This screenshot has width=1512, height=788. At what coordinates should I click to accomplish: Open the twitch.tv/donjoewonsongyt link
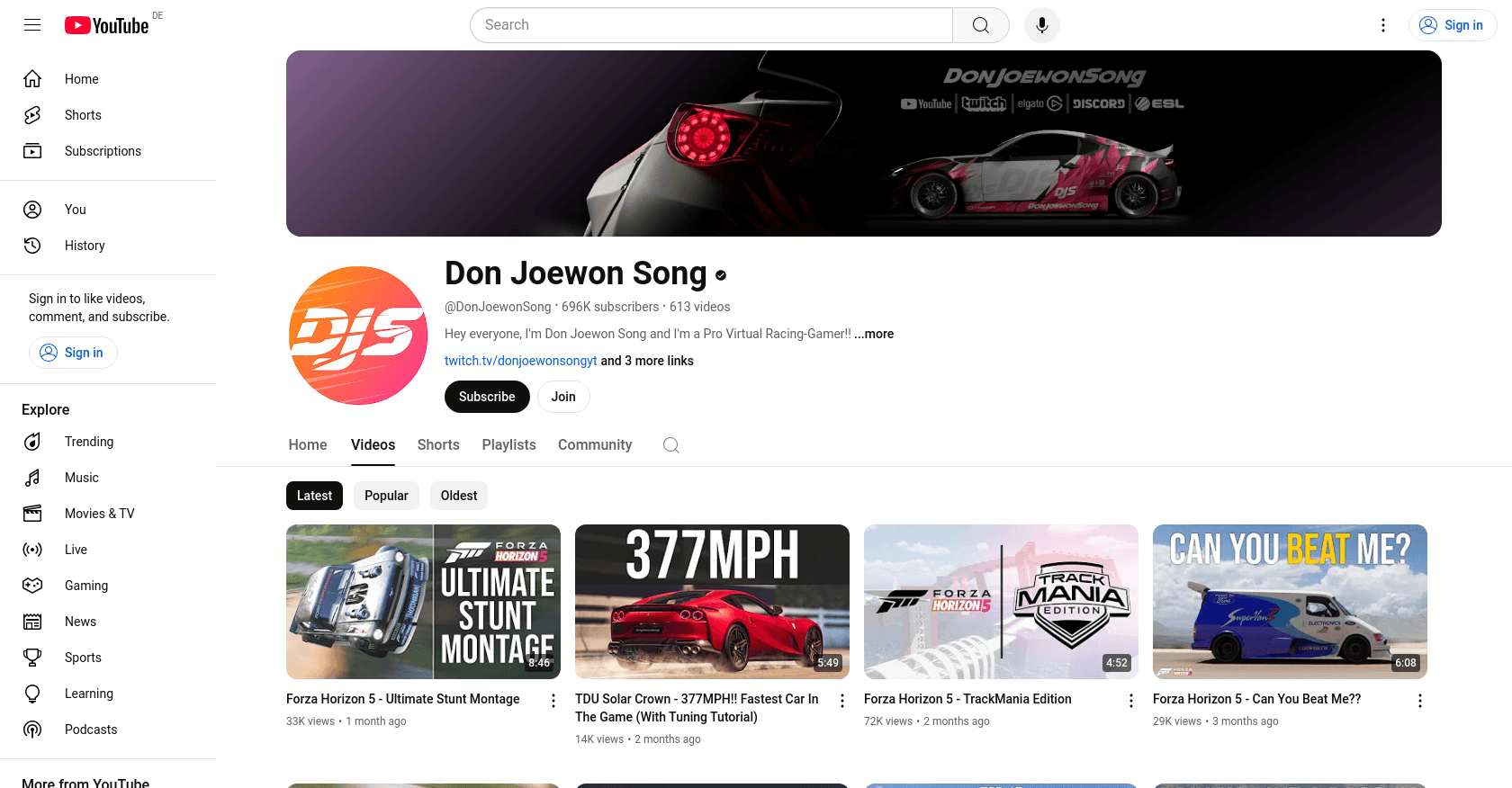coord(520,361)
